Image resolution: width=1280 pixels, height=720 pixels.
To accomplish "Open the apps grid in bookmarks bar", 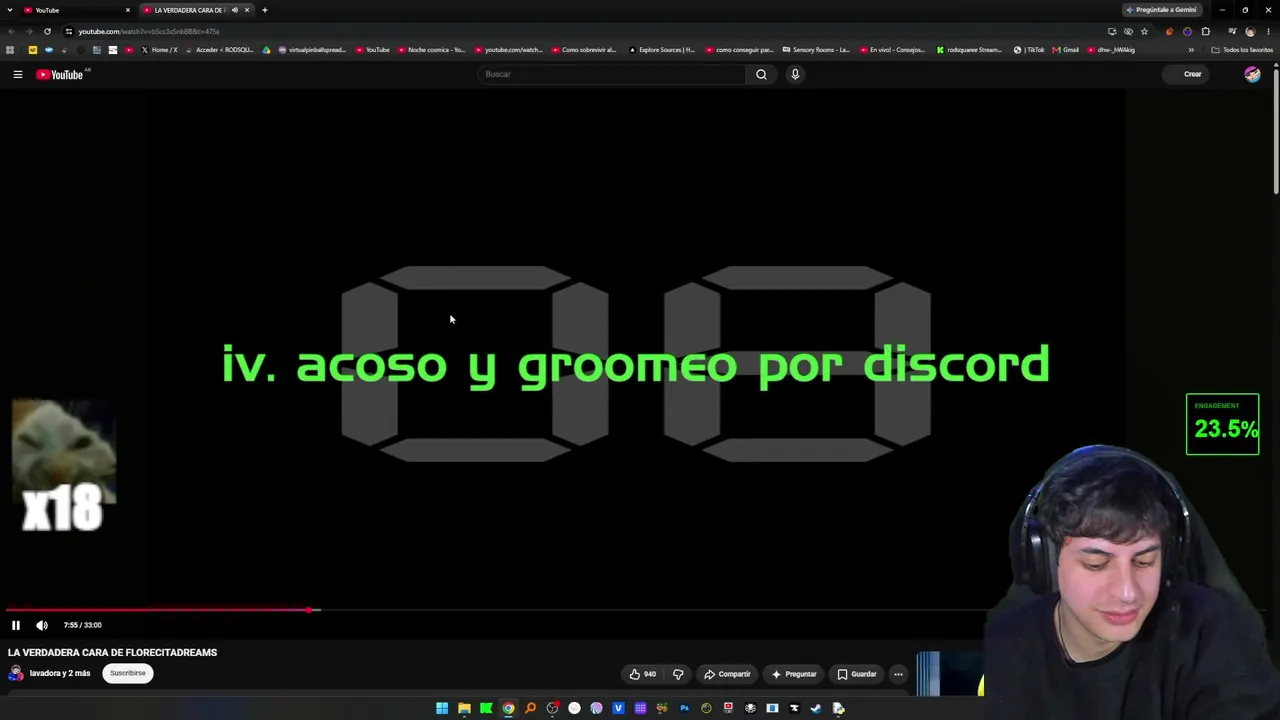I will 10,50.
